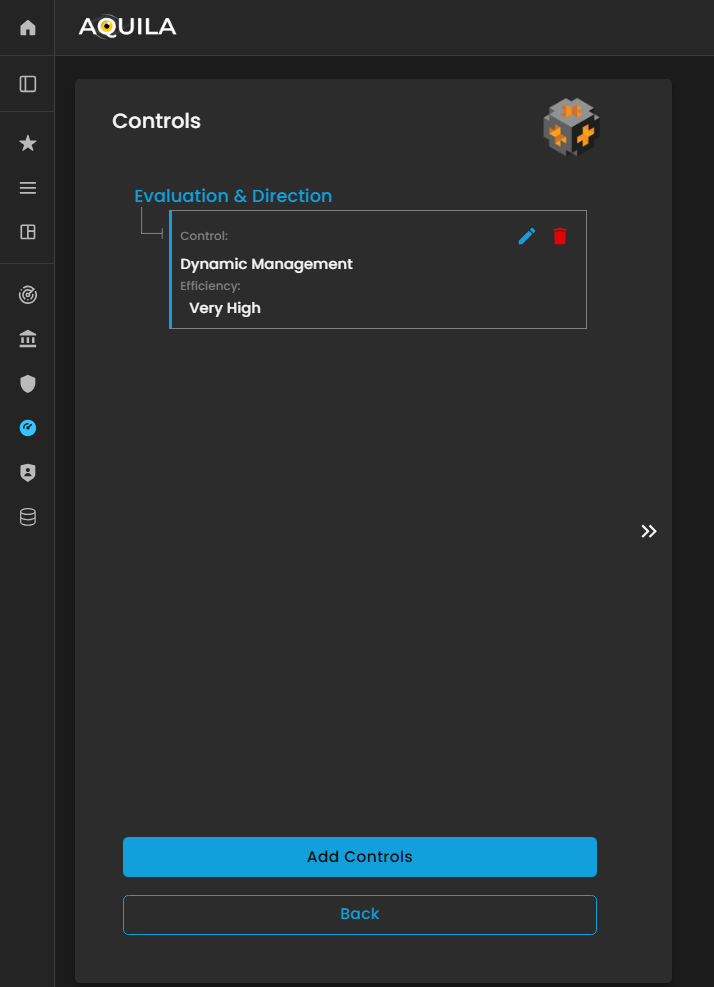Screen dimensions: 714x987
Task: Click the Aquila logo
Action: [x=127, y=27]
